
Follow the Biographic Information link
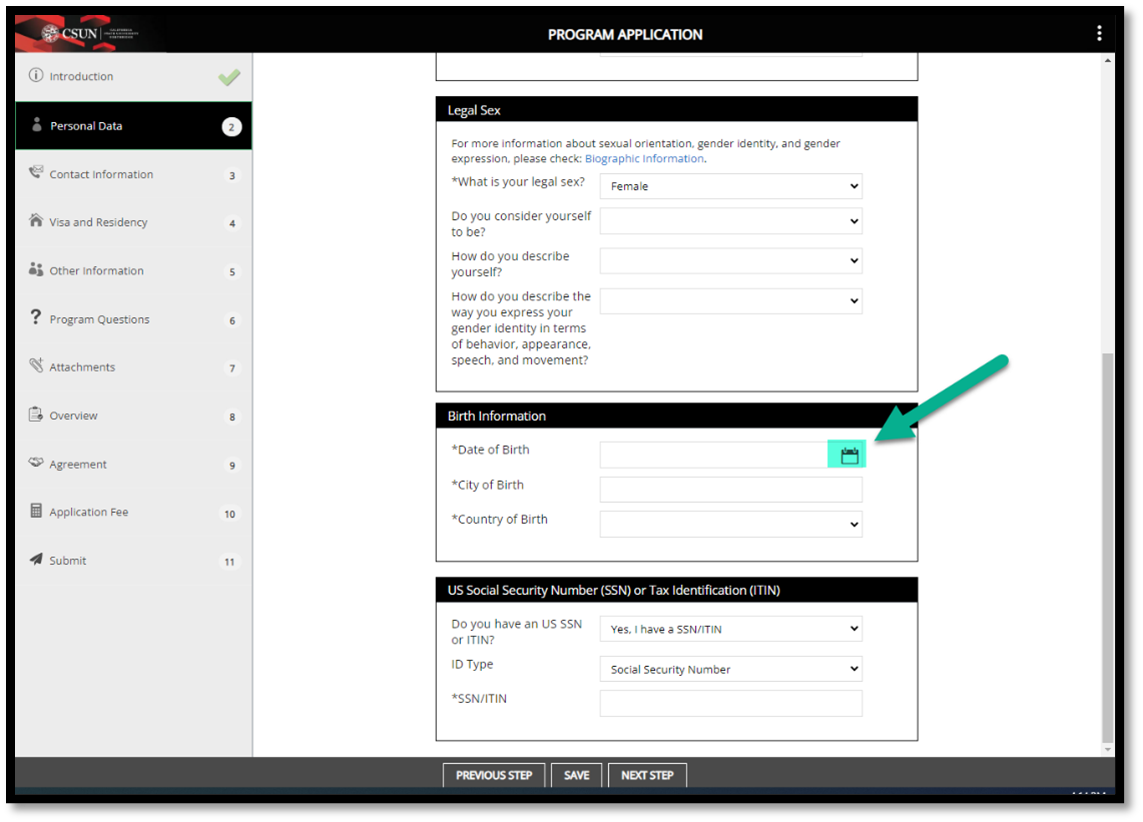[x=644, y=159]
